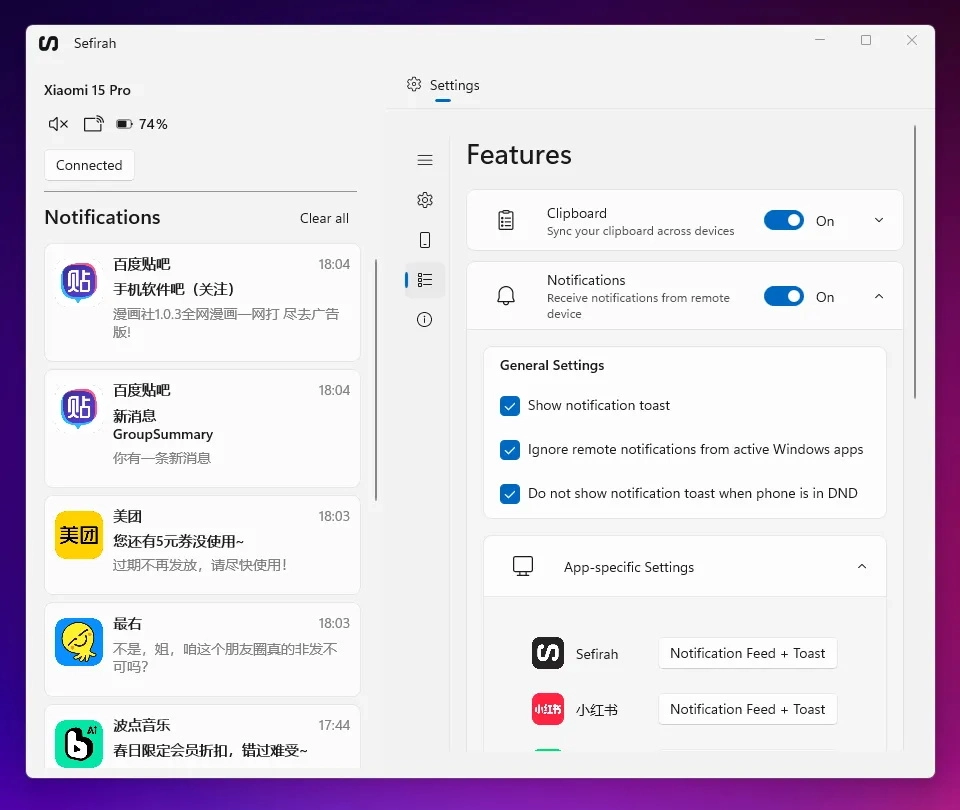Disable the Notifications toggle switch
This screenshot has width=960, height=810.
(783, 297)
